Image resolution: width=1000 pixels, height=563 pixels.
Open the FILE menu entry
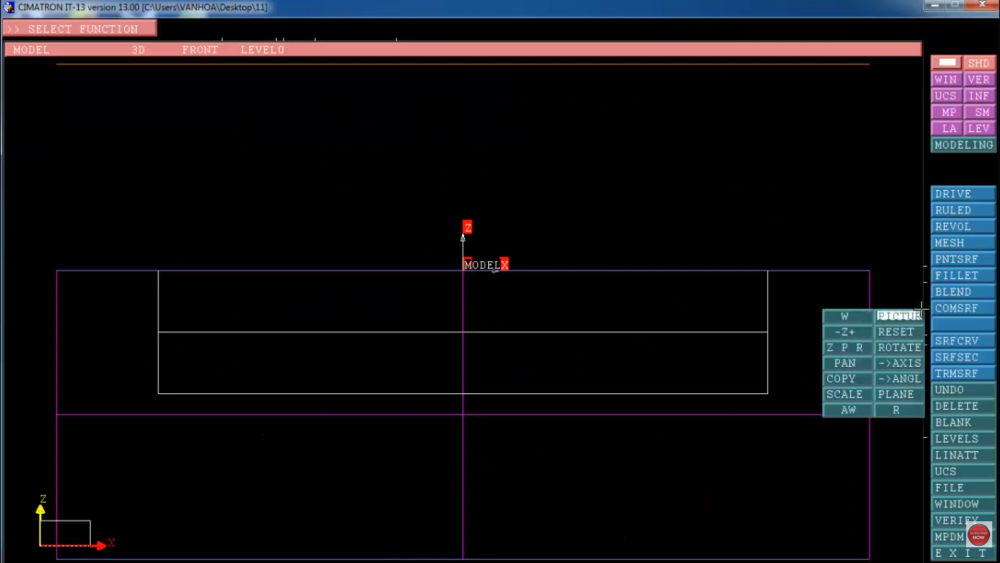click(962, 488)
